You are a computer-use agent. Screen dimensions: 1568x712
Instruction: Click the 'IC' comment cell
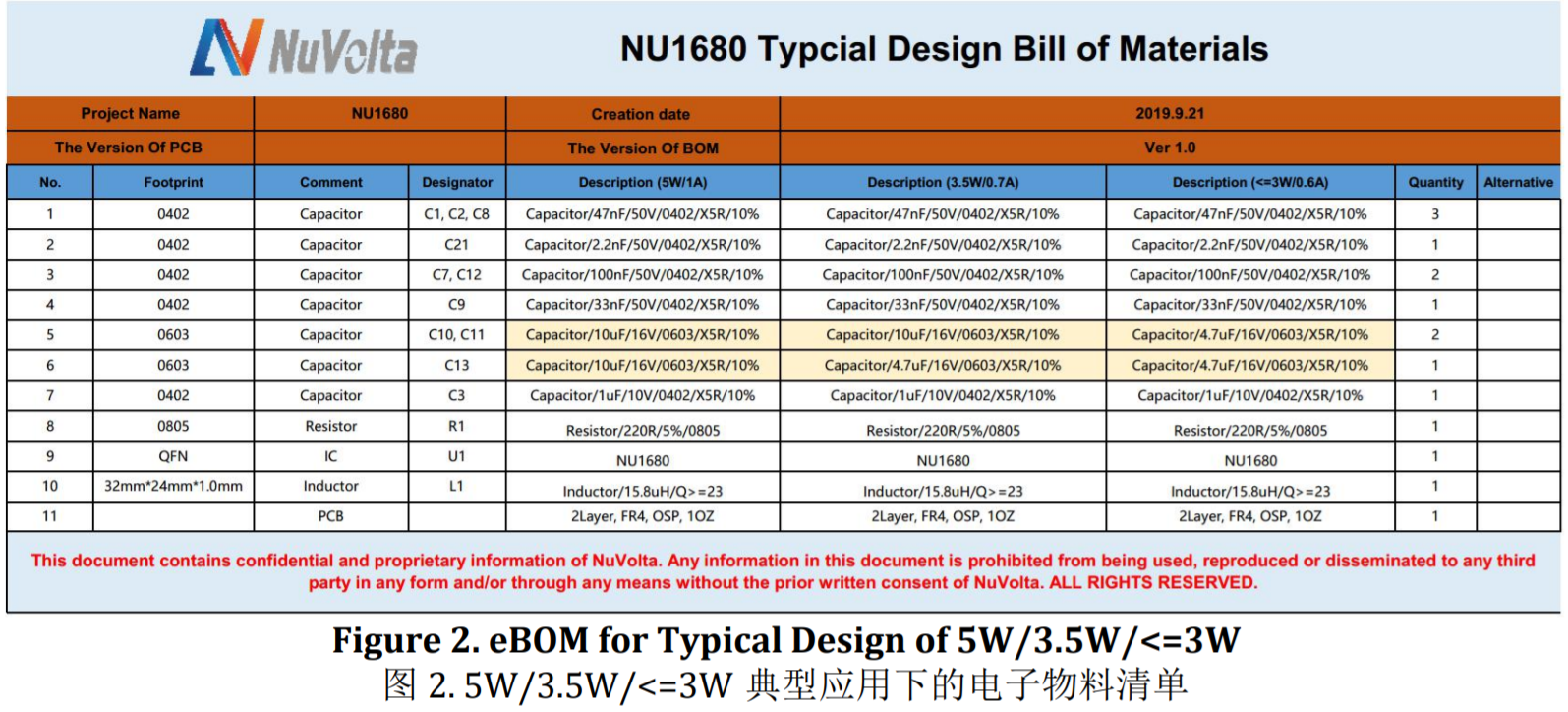point(331,456)
